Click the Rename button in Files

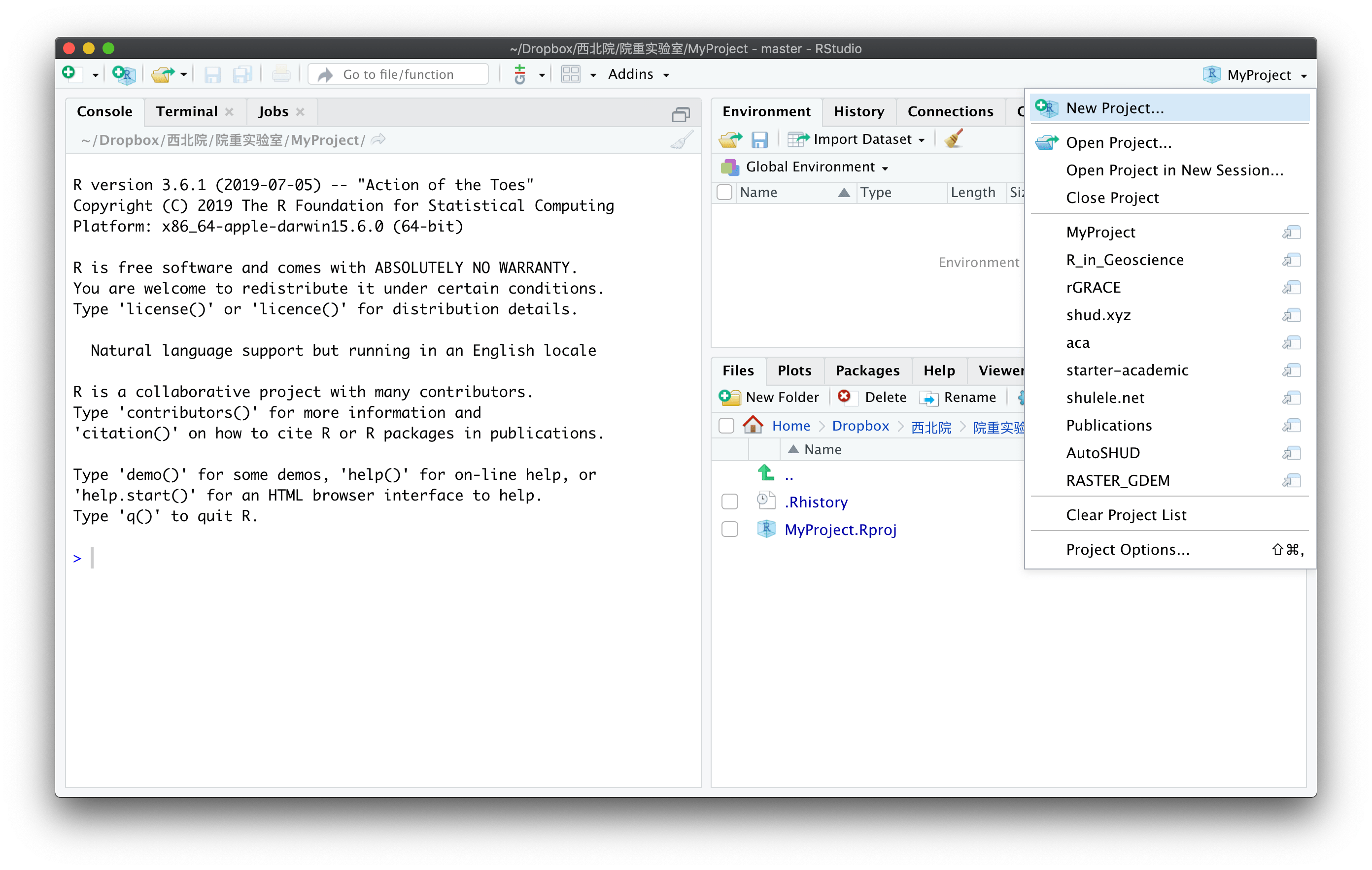coord(959,397)
